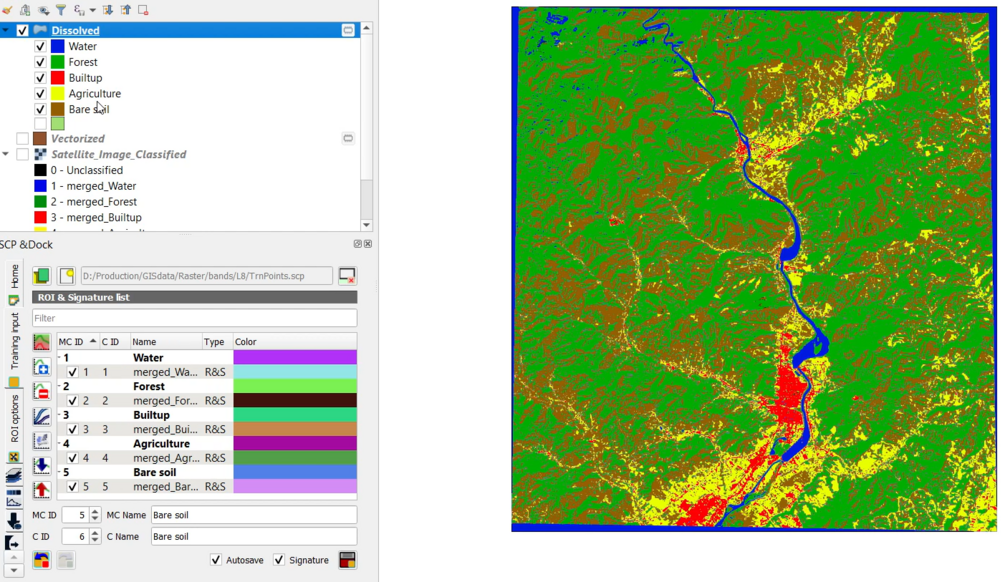The image size is (1005, 582).
Task: Click the Name column header
Action: click(x=166, y=342)
